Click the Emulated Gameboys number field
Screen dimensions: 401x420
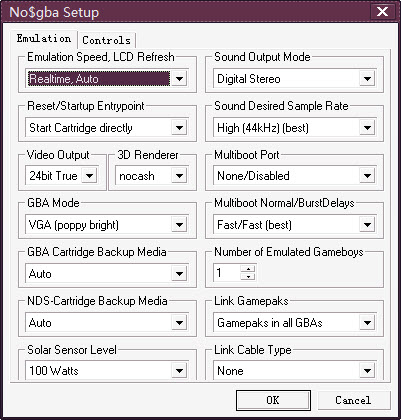[227, 273]
